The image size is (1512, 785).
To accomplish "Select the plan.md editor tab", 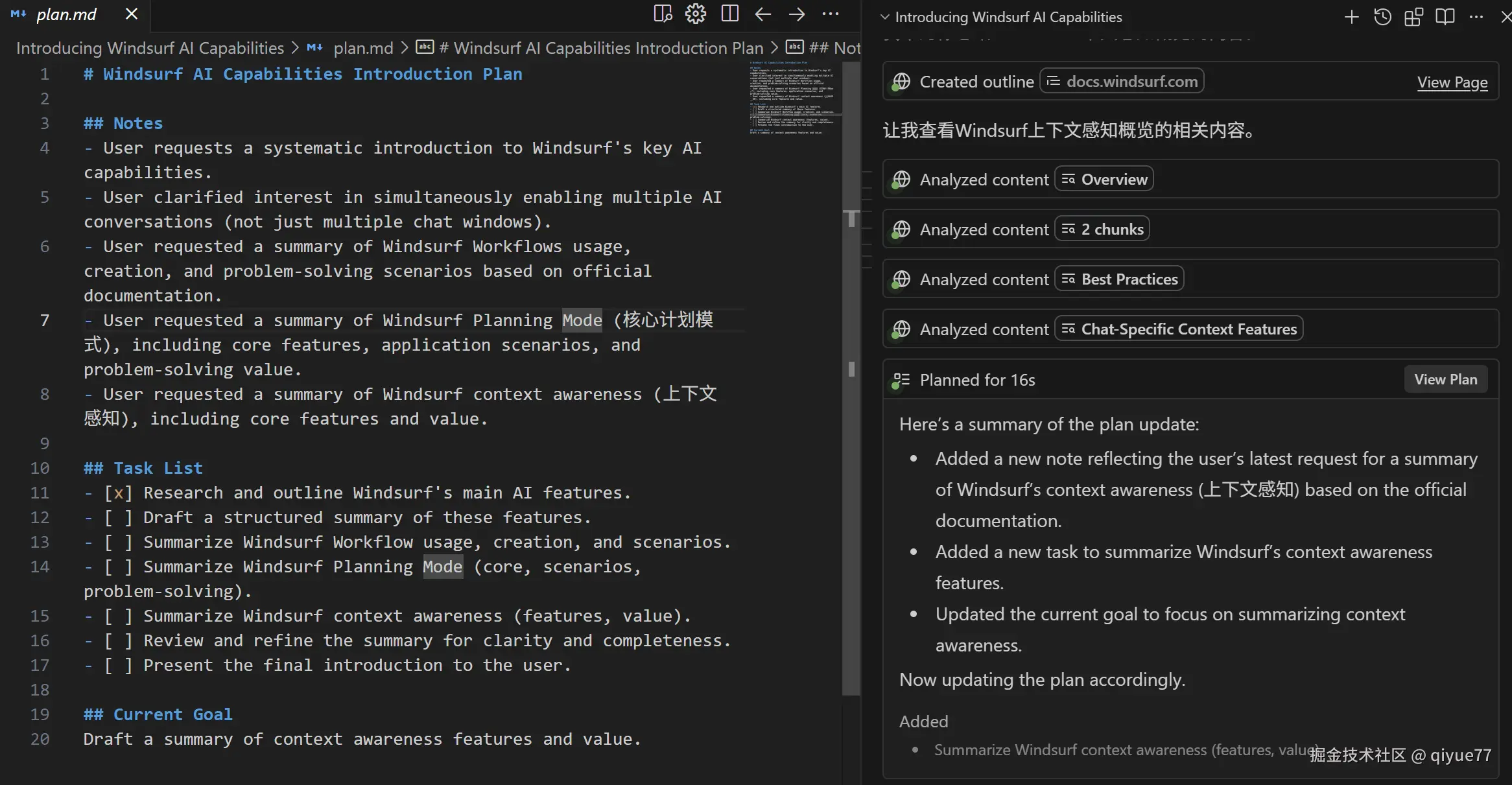I will [x=66, y=14].
